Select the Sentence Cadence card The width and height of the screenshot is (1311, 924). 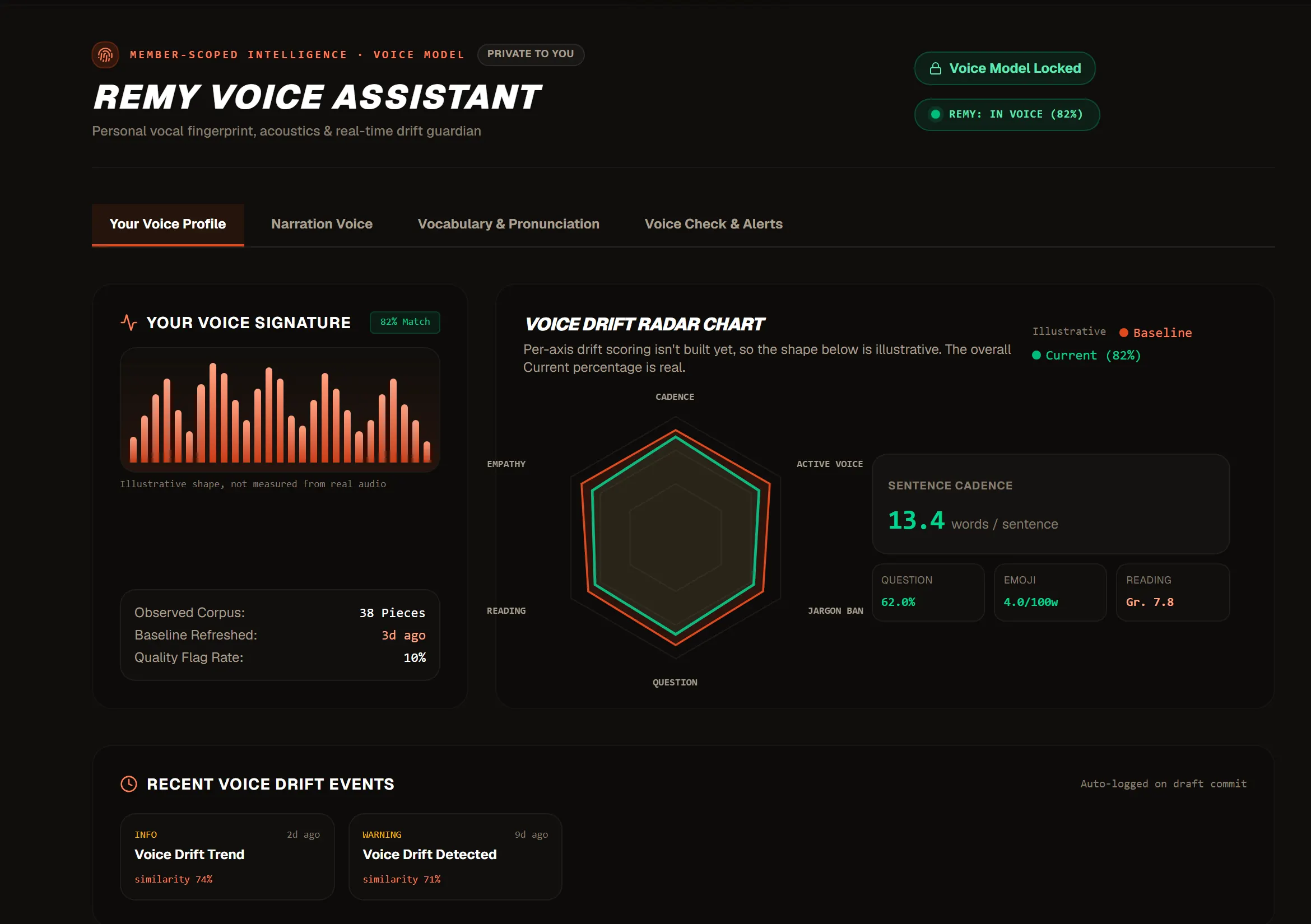point(1050,503)
